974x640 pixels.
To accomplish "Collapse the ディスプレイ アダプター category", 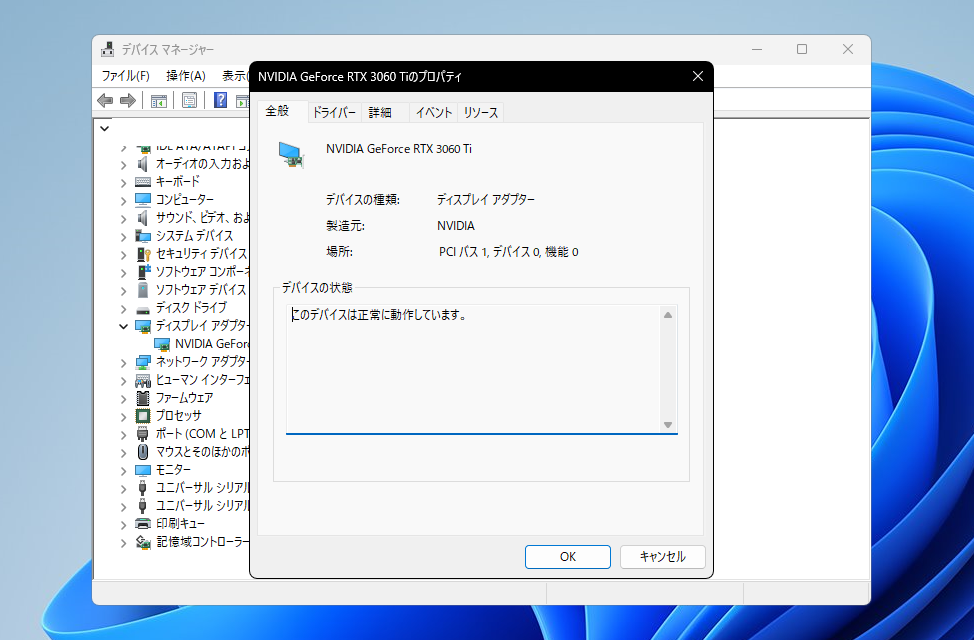I will 124,326.
